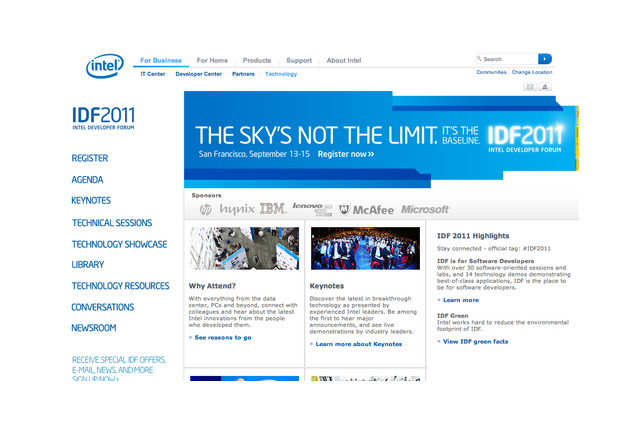Click the Sponsors label
640x426 pixels.
click(x=207, y=195)
